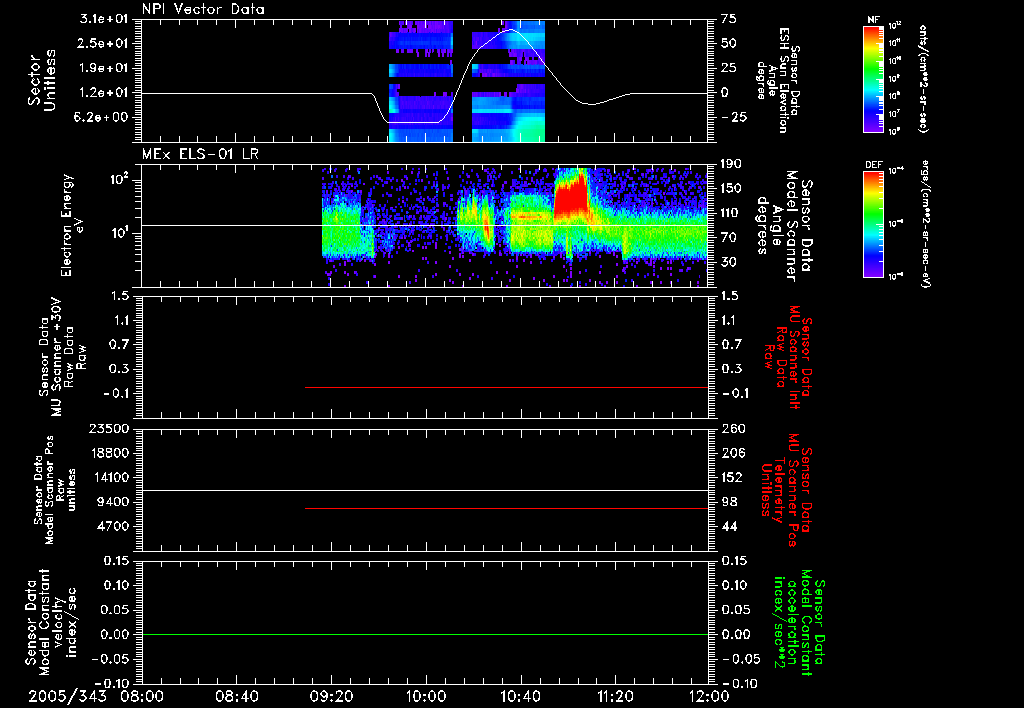Click the DEF energy flux color bar
The height and width of the screenshot is (708, 1024).
873,224
